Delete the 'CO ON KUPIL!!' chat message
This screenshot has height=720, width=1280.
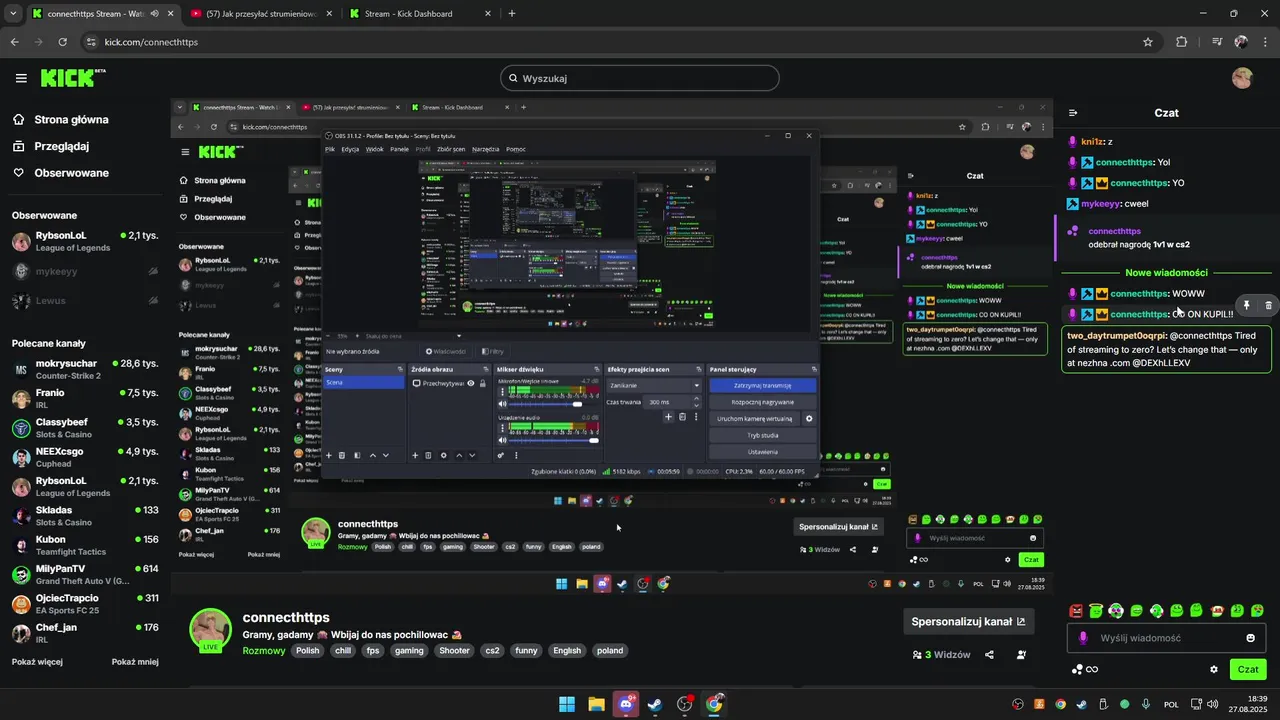coord(1269,305)
